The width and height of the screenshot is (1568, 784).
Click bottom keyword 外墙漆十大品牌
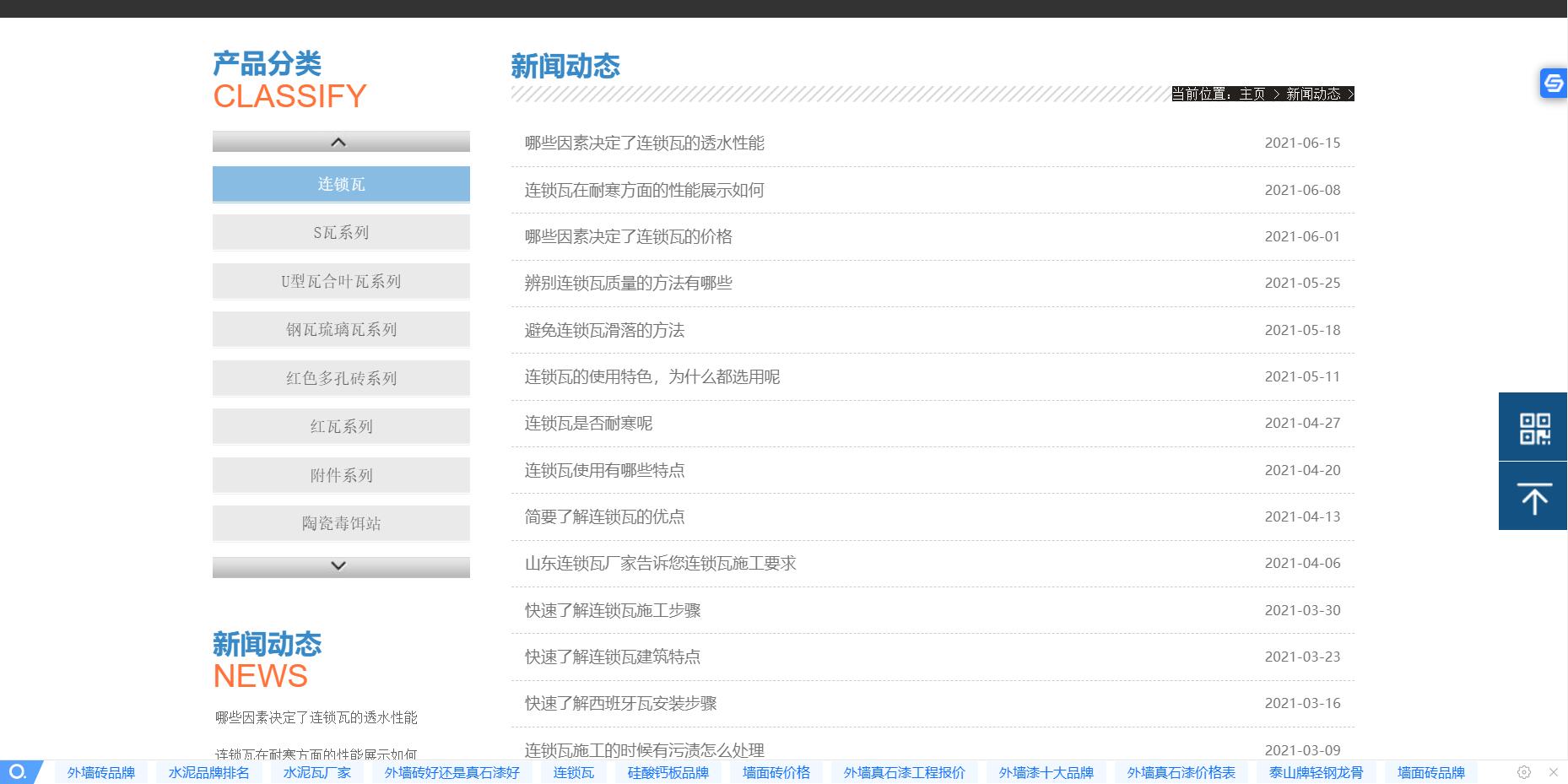(x=1046, y=772)
